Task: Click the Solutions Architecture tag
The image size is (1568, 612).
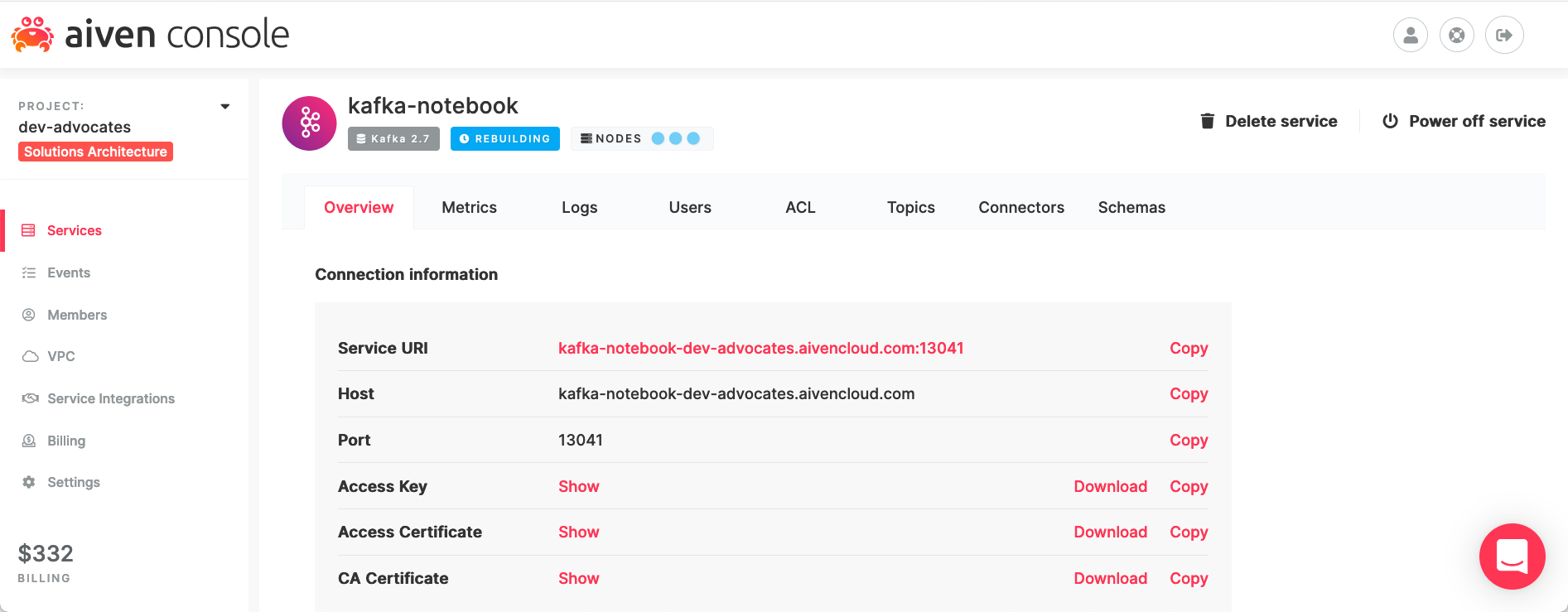Action: (x=95, y=152)
